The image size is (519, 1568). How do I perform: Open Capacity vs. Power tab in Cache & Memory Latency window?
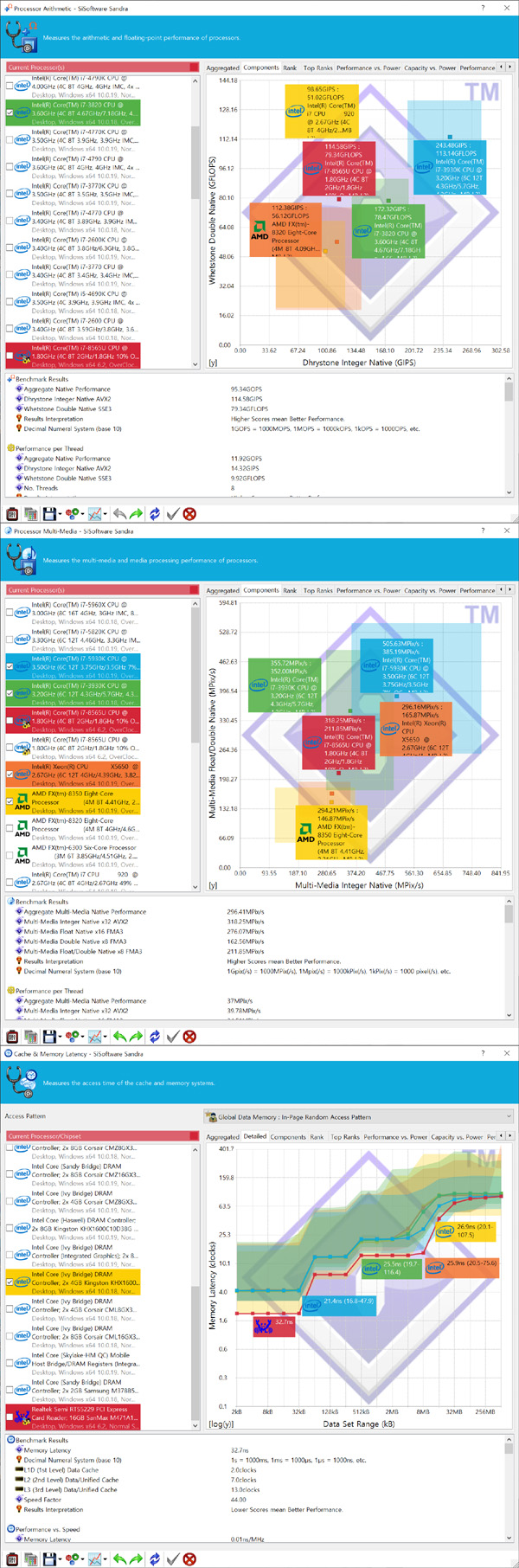click(455, 1137)
